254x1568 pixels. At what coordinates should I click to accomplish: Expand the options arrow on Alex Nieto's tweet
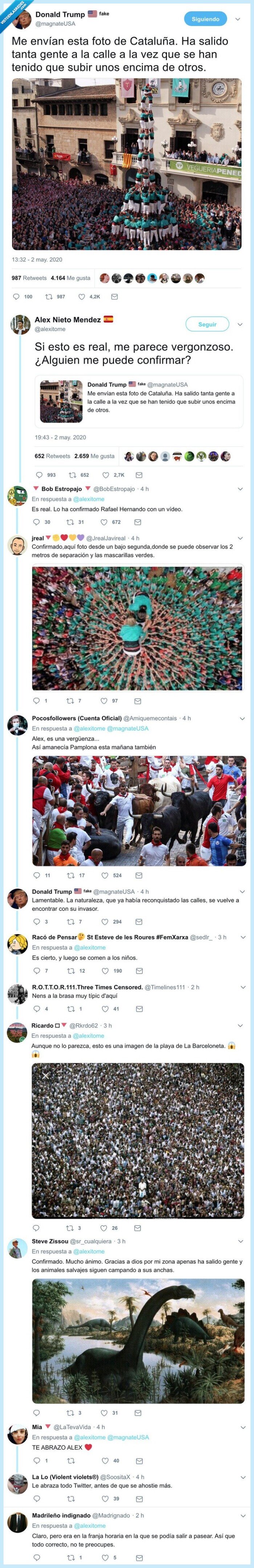[x=240, y=324]
